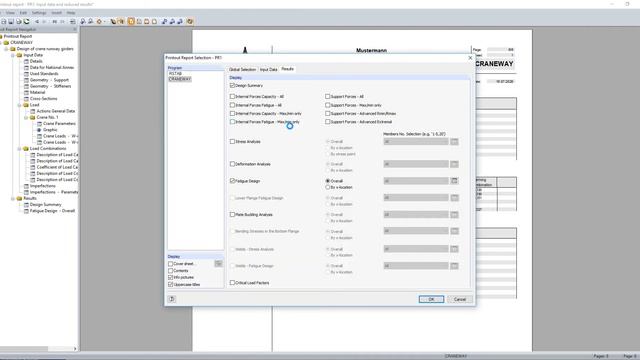The width and height of the screenshot is (640, 360).
Task: Open the help icon in the dialog corner
Action: click(x=172, y=299)
